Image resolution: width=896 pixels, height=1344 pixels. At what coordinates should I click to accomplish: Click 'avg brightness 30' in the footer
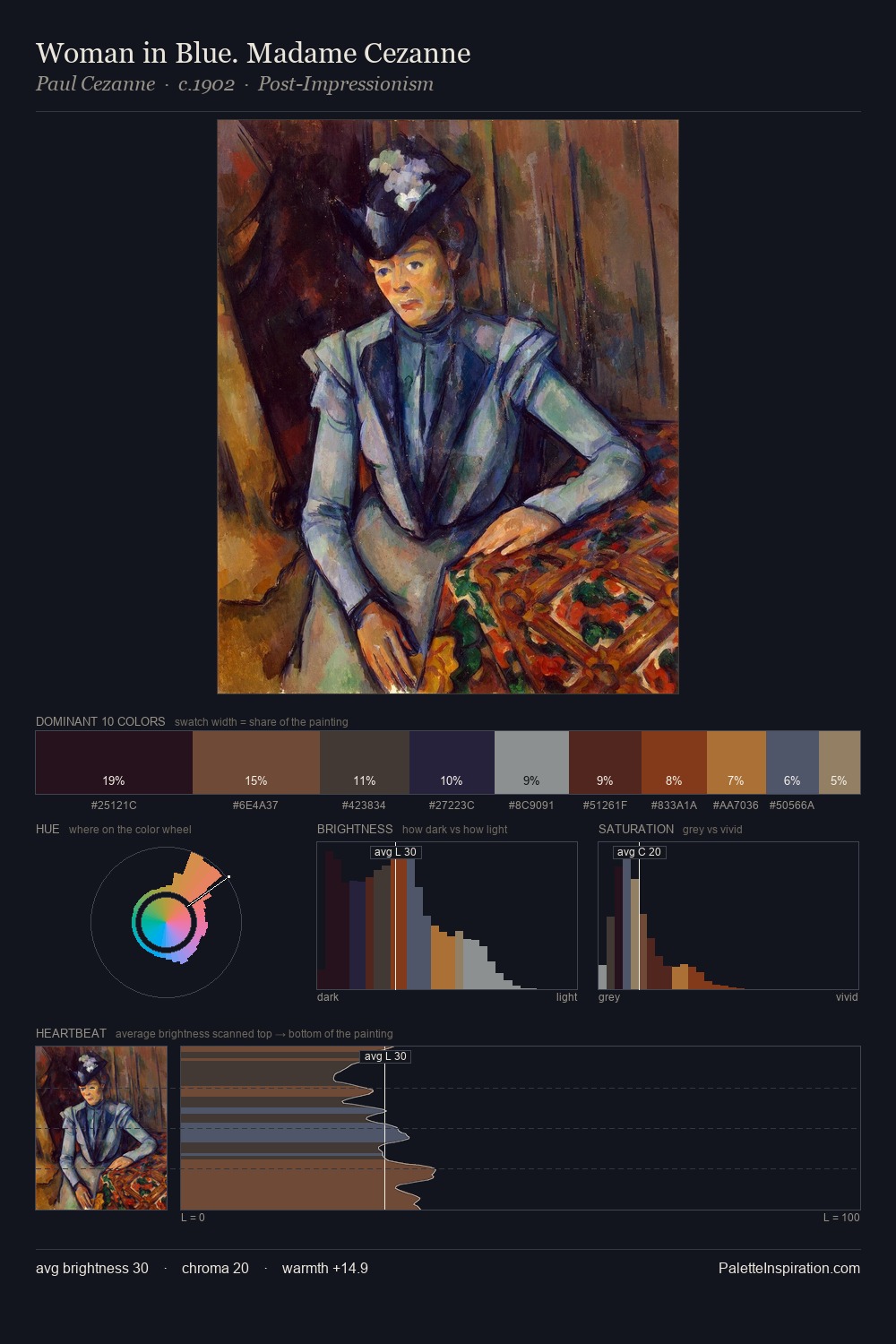(x=92, y=1268)
